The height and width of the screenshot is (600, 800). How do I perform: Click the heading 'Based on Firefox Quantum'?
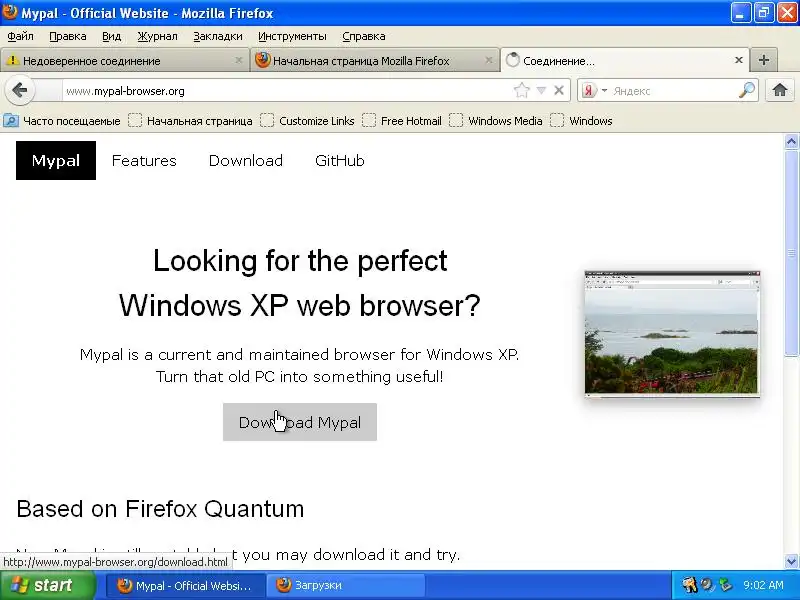[x=160, y=509]
